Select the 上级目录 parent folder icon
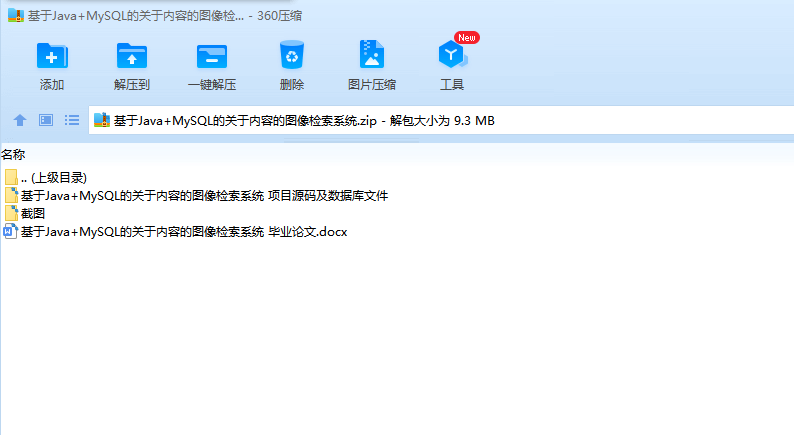The height and width of the screenshot is (435, 794). [11, 177]
